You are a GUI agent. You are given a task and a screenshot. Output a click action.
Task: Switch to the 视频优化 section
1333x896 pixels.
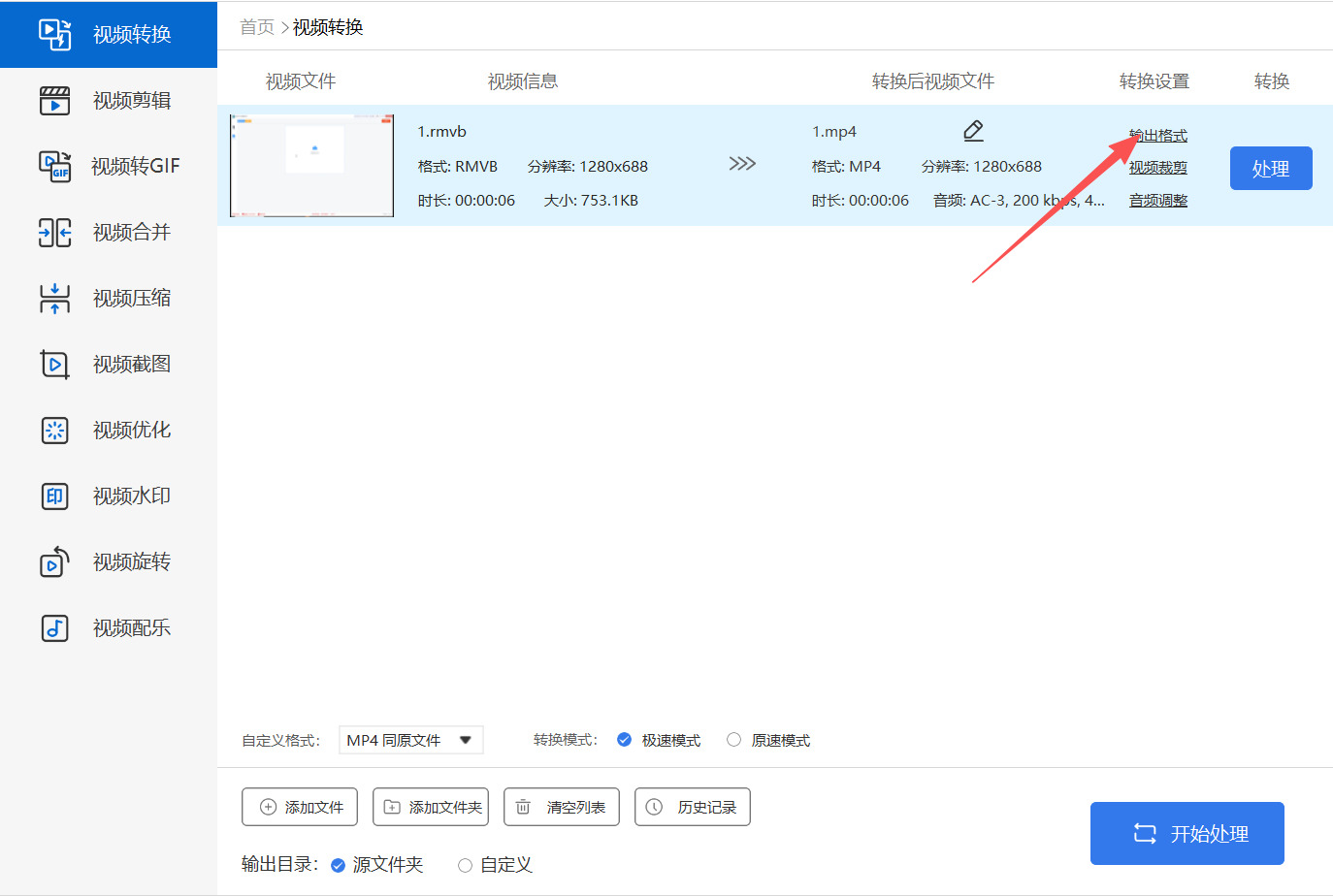pyautogui.click(x=55, y=430)
